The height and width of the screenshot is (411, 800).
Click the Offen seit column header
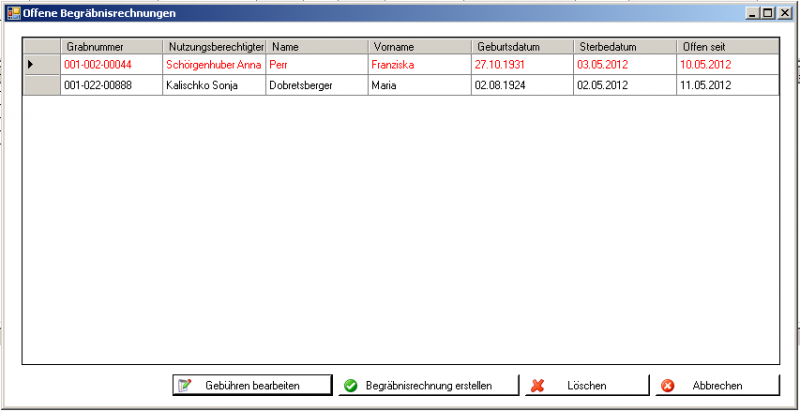[x=726, y=47]
